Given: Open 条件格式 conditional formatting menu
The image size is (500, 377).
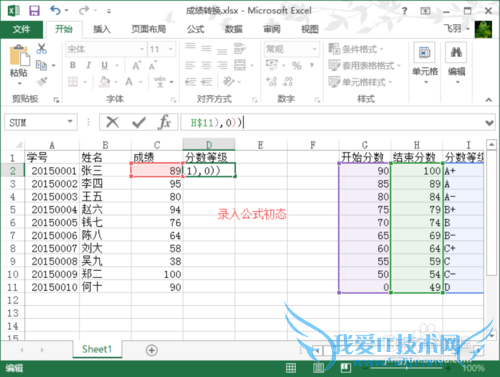Looking at the screenshot, I should coord(356,49).
